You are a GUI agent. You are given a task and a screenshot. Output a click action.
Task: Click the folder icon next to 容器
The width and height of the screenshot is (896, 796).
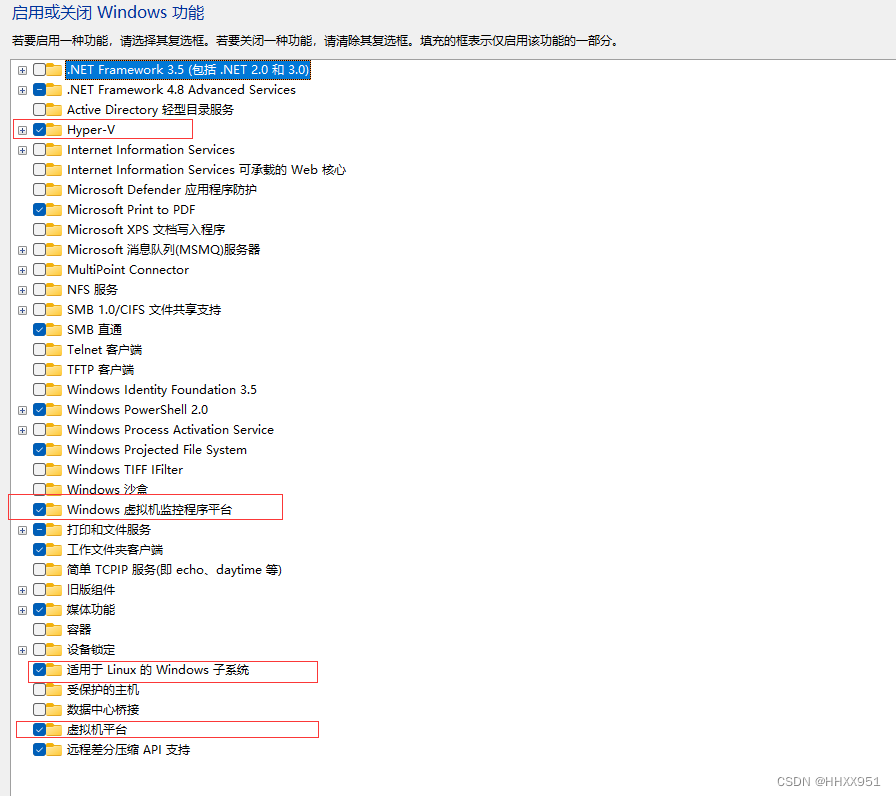click(52, 629)
